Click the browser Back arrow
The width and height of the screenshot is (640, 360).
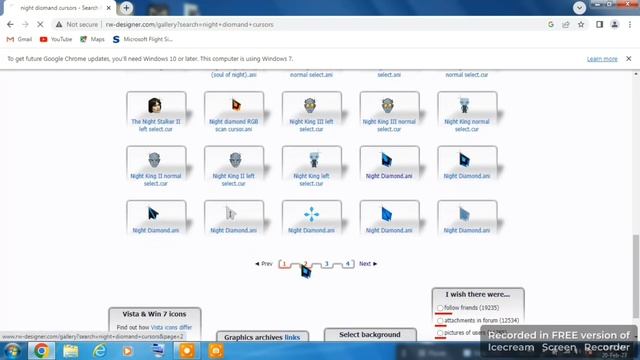point(10,24)
